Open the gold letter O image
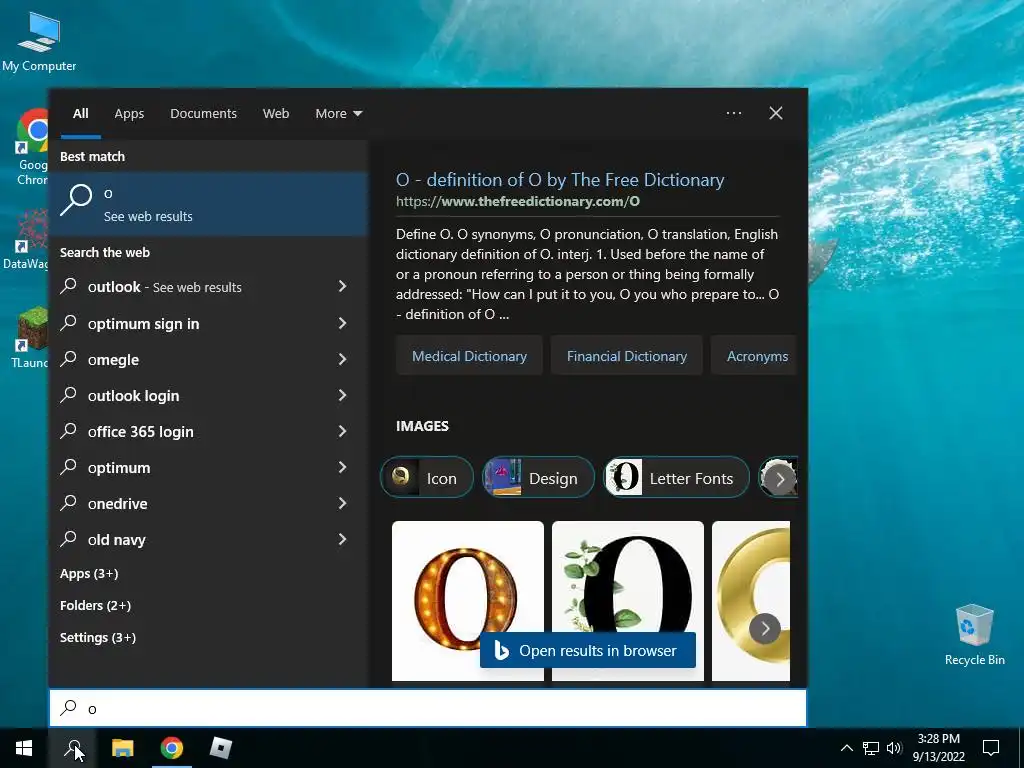This screenshot has width=1024, height=768. click(x=751, y=575)
